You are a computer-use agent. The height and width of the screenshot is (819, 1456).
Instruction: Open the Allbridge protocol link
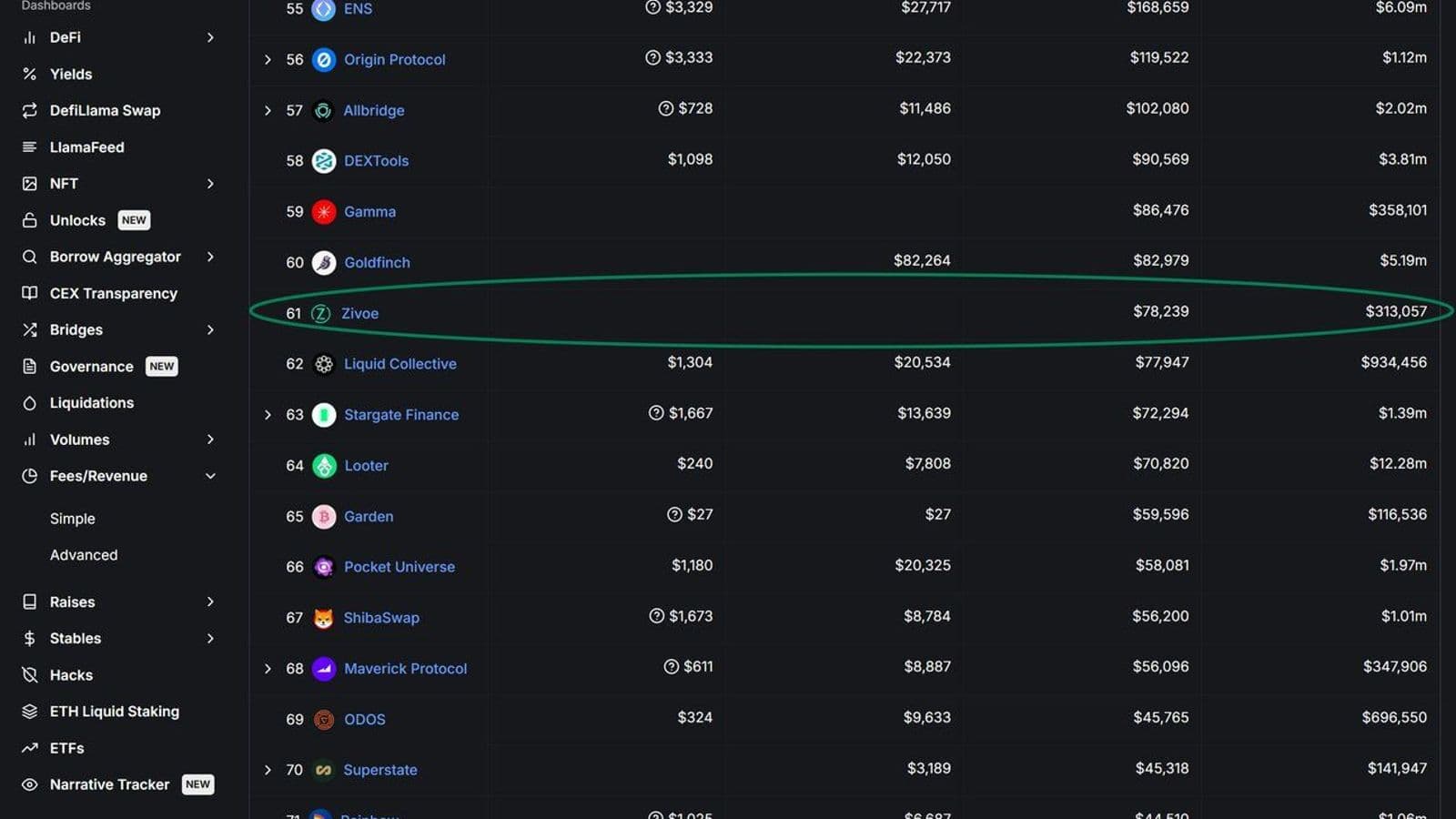tap(374, 110)
